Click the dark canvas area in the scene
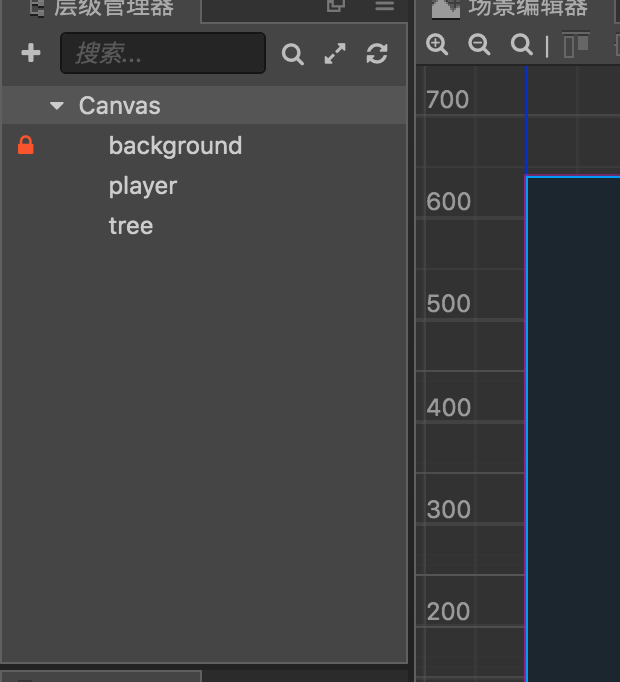Image resolution: width=620 pixels, height=682 pixels. pyautogui.click(x=573, y=420)
